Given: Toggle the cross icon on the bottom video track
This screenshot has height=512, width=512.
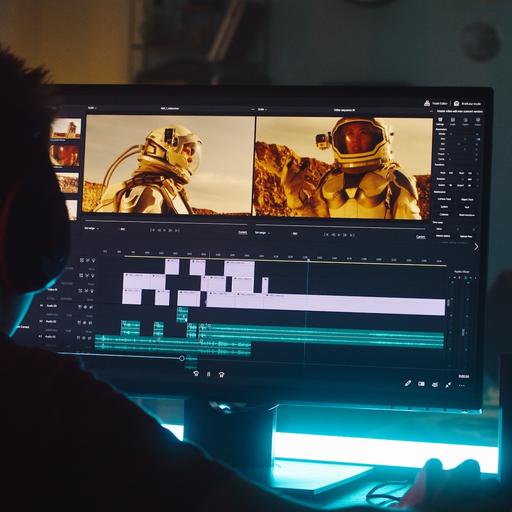Looking at the screenshot, I should point(86,291).
